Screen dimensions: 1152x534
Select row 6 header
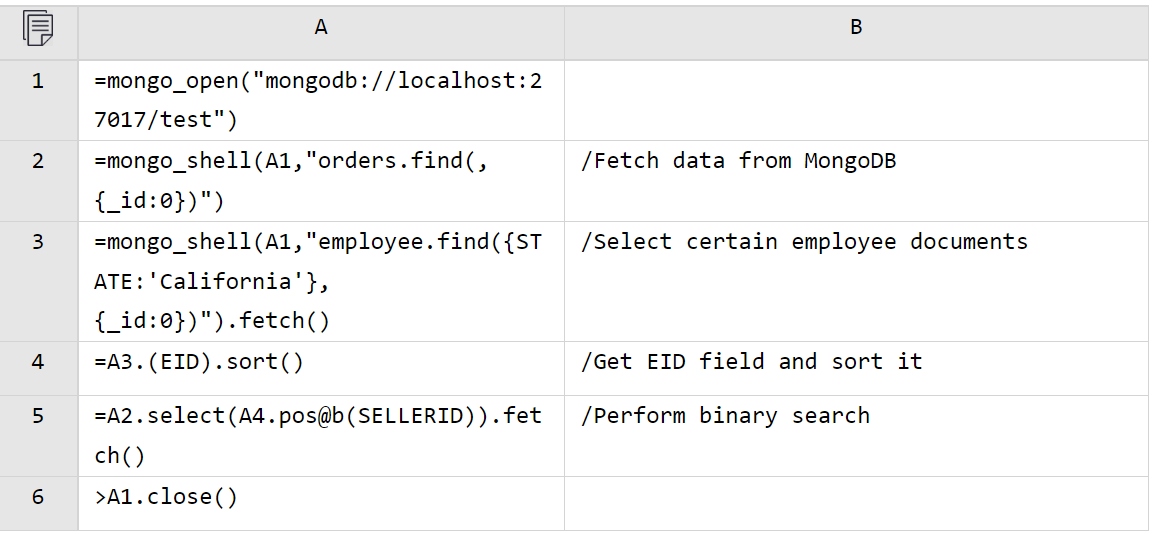coord(38,496)
